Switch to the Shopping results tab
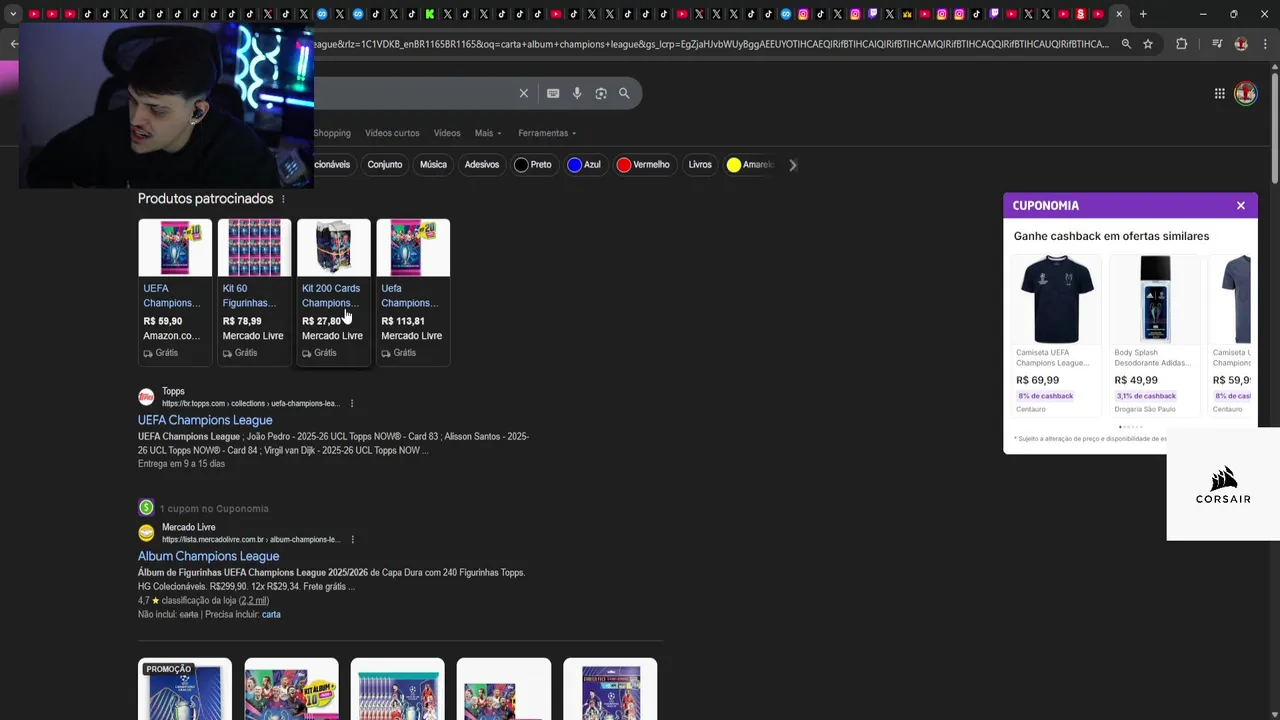Image resolution: width=1280 pixels, height=720 pixels. pos(332,133)
